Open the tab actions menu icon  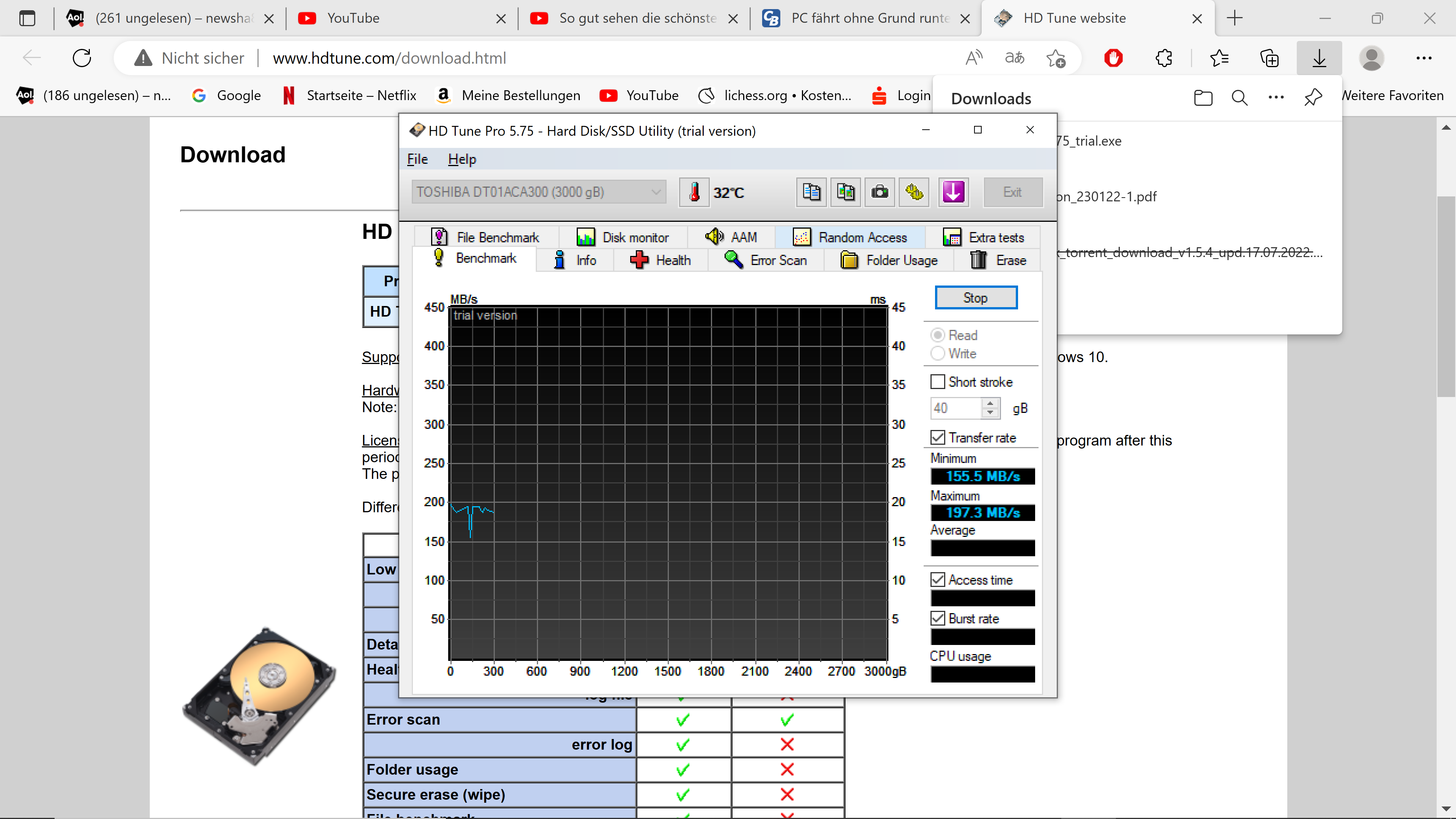tap(27, 18)
